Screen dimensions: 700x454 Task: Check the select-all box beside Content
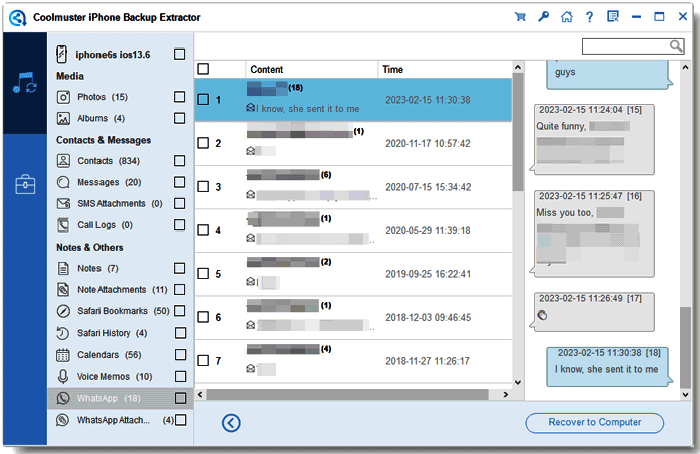coord(203,69)
